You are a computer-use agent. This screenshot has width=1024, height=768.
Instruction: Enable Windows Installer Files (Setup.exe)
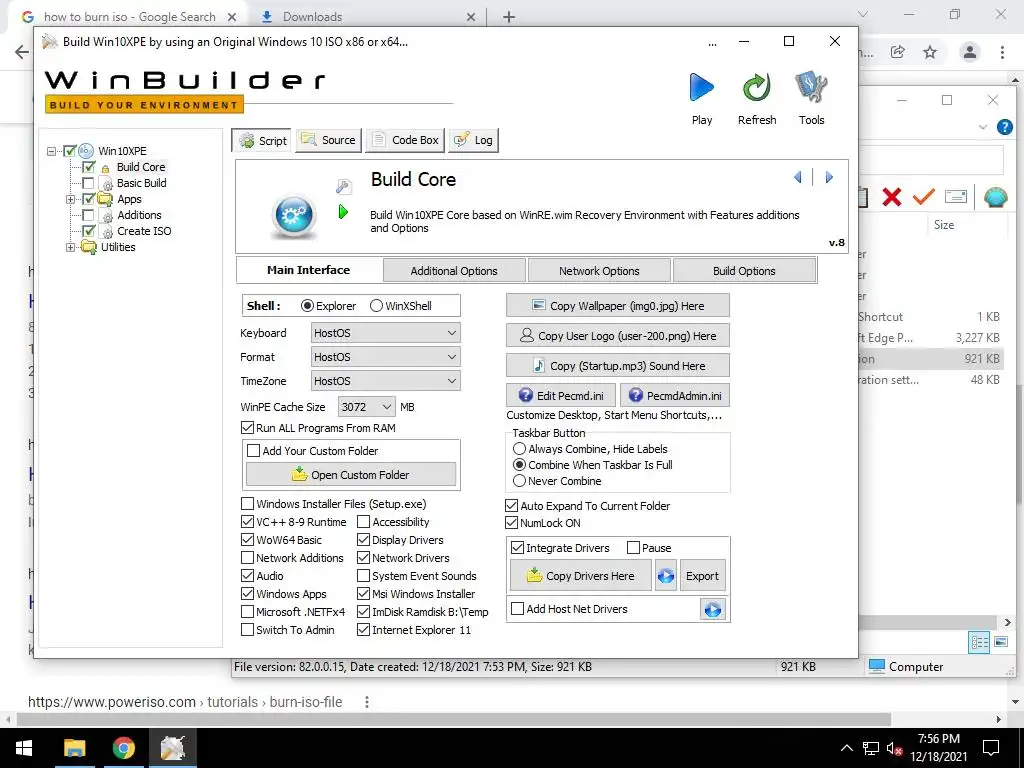tap(248, 504)
